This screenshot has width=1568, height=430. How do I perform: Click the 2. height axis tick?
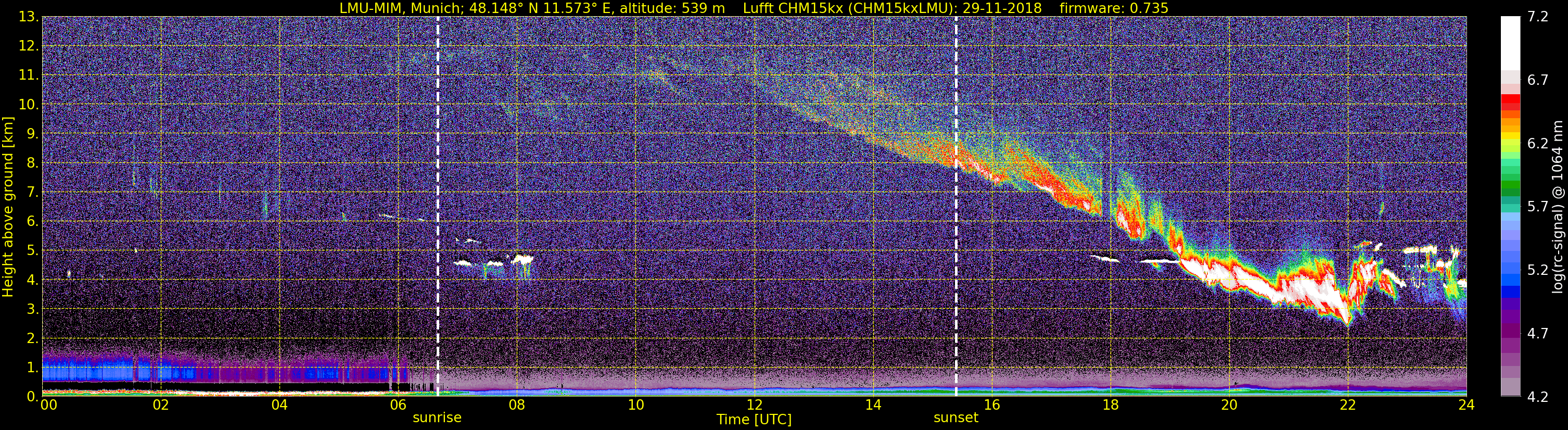(32, 339)
